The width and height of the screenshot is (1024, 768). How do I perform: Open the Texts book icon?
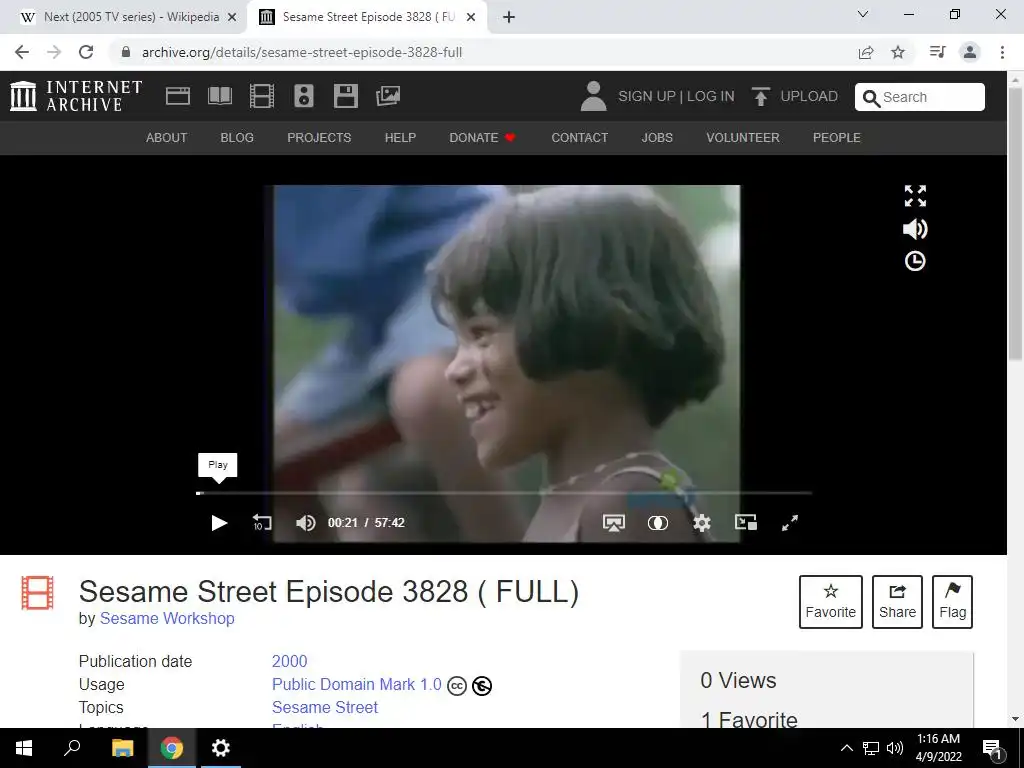point(220,96)
